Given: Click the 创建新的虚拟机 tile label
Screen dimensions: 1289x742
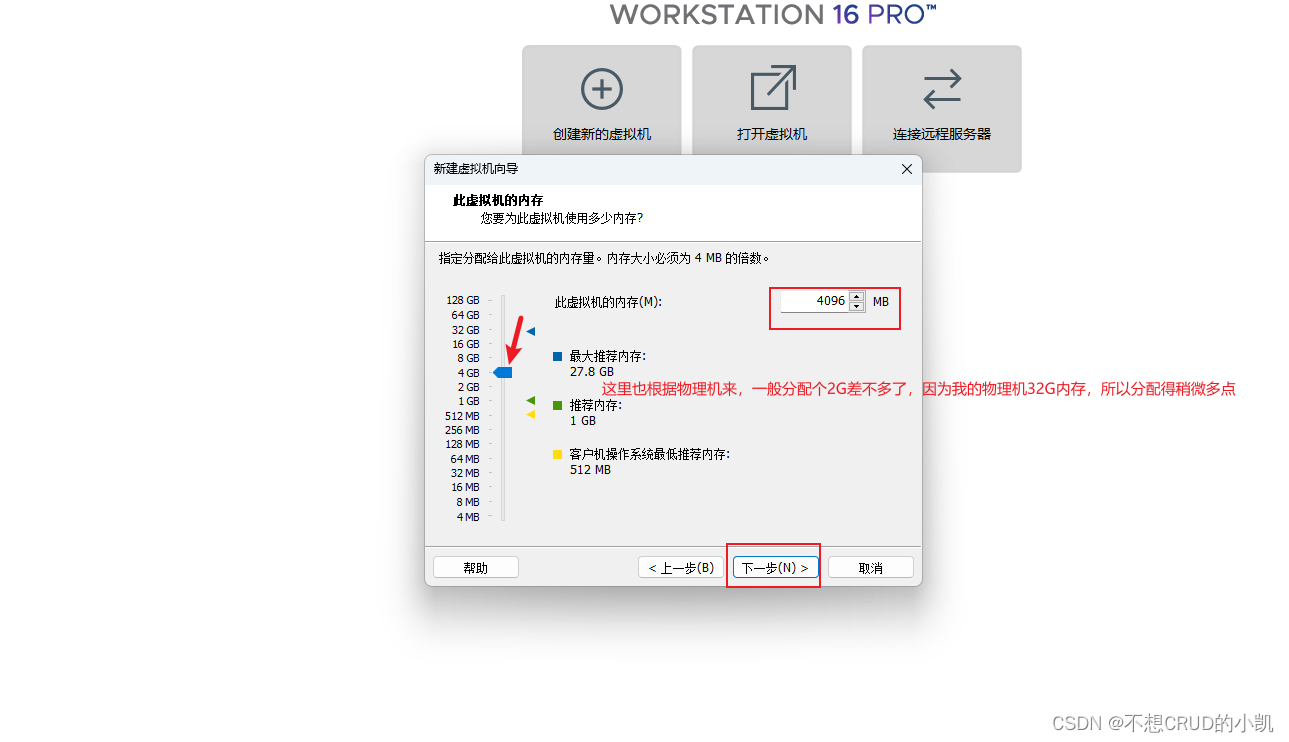Looking at the screenshot, I should pos(602,134).
